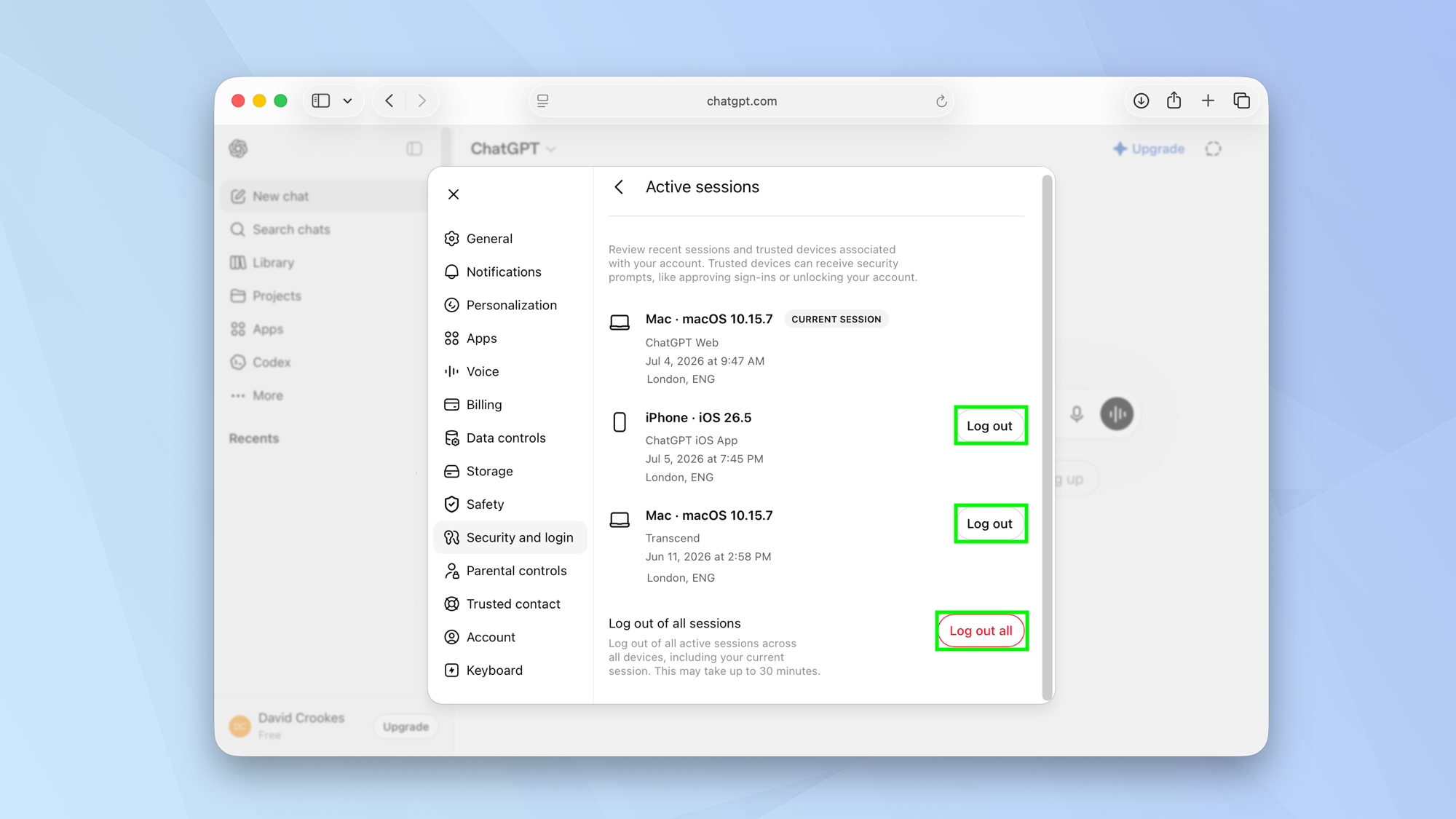Open the Safari tab group dropdown arrow
The height and width of the screenshot is (819, 1456).
pos(347,100)
